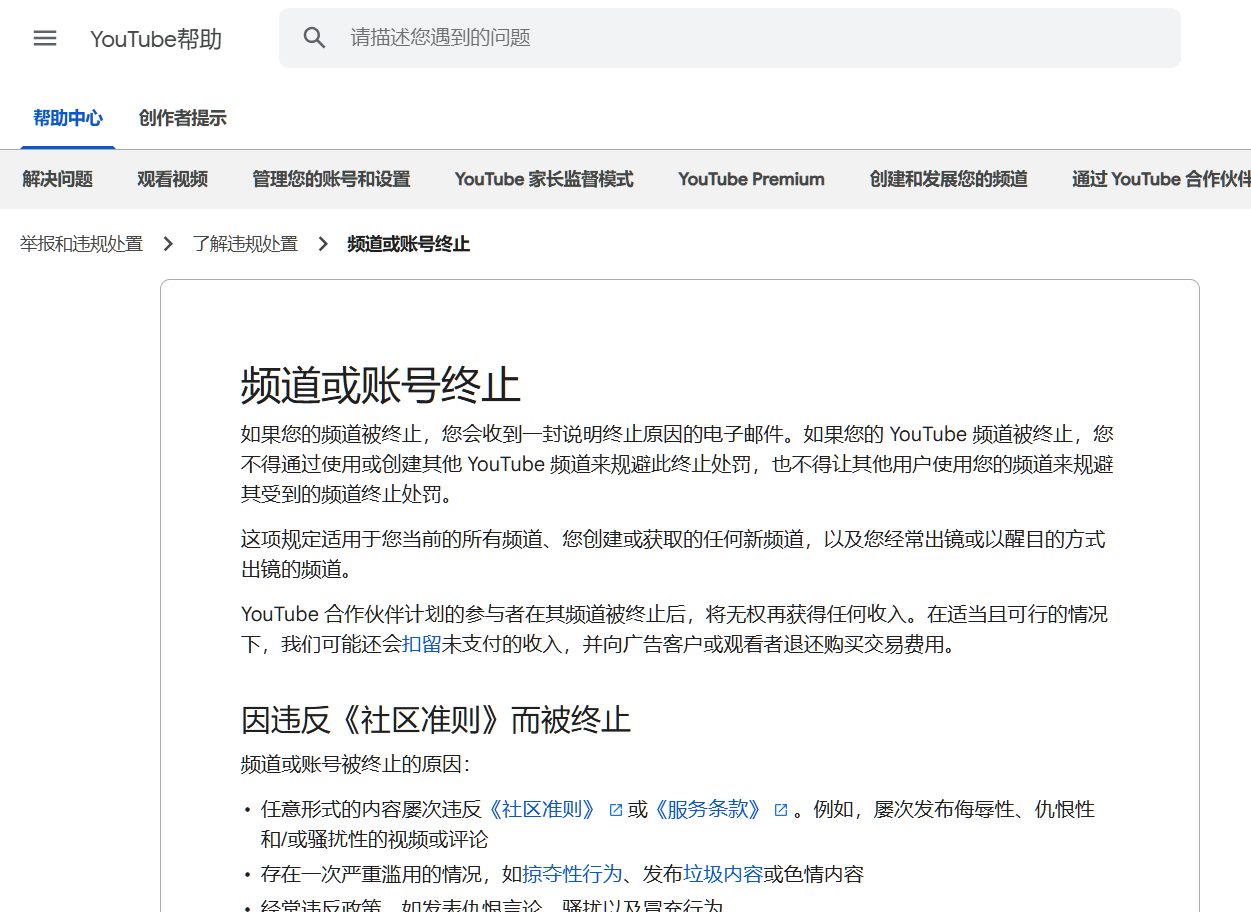Image resolution: width=1251 pixels, height=912 pixels.
Task: Open the 观看视频 menu
Action: 173,179
